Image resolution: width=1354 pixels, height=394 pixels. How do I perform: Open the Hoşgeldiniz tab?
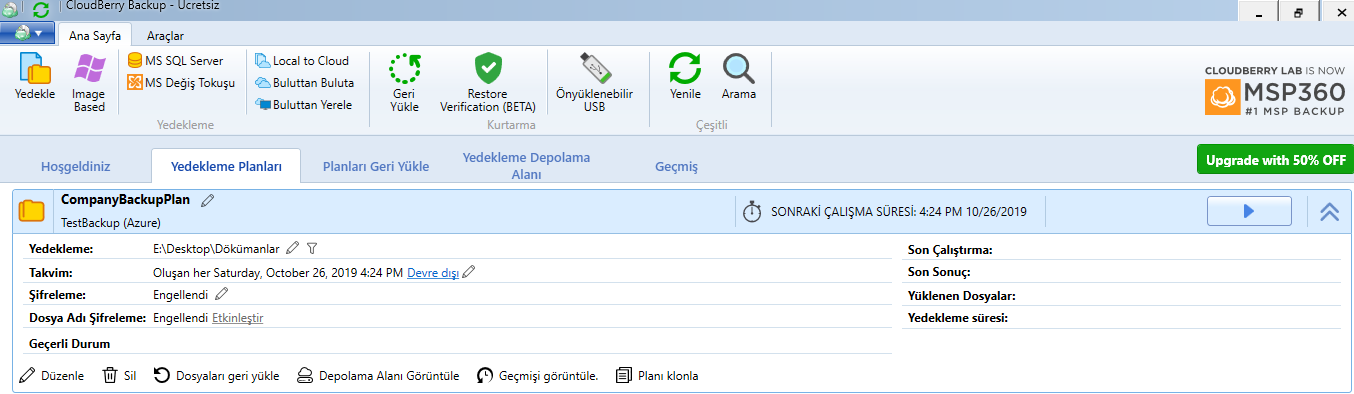[75, 166]
